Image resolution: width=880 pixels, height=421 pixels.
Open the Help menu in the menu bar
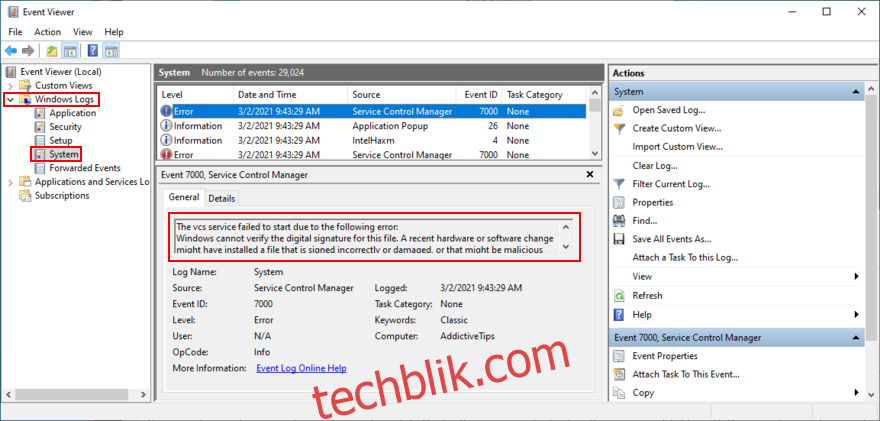[114, 32]
